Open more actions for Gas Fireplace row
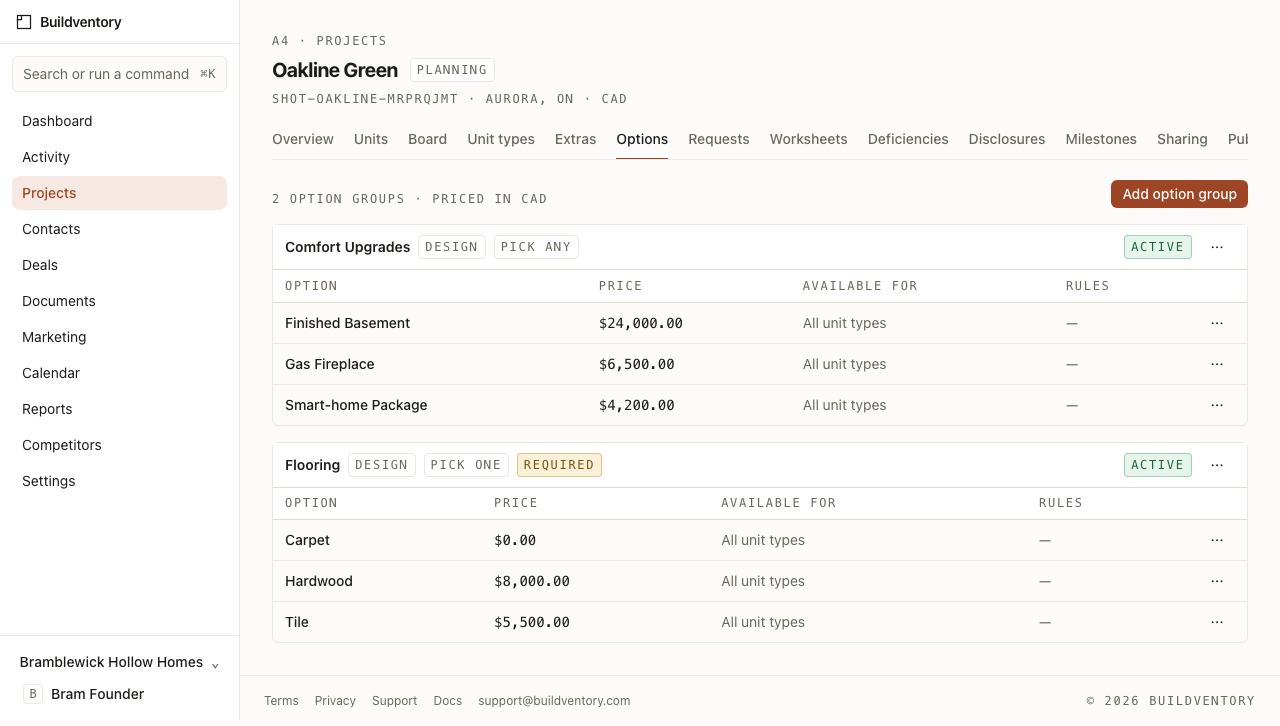The width and height of the screenshot is (1280, 726). [x=1217, y=364]
